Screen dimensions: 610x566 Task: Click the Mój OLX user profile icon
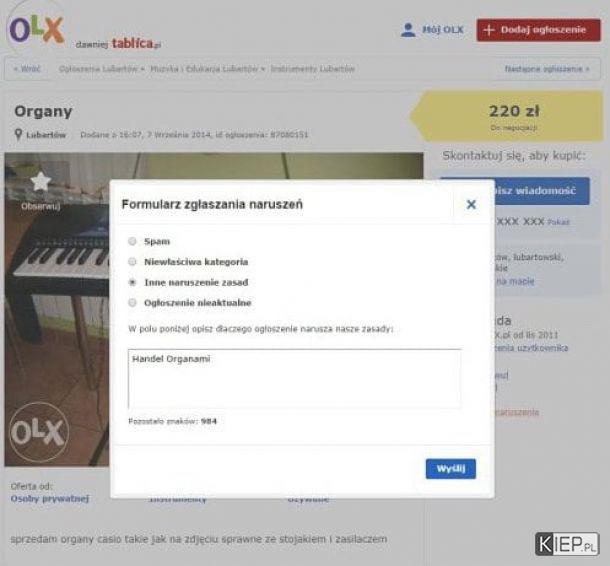(x=408, y=30)
